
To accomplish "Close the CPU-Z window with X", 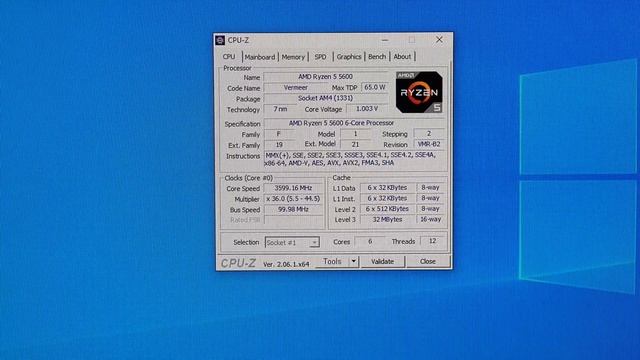I will [439, 40].
